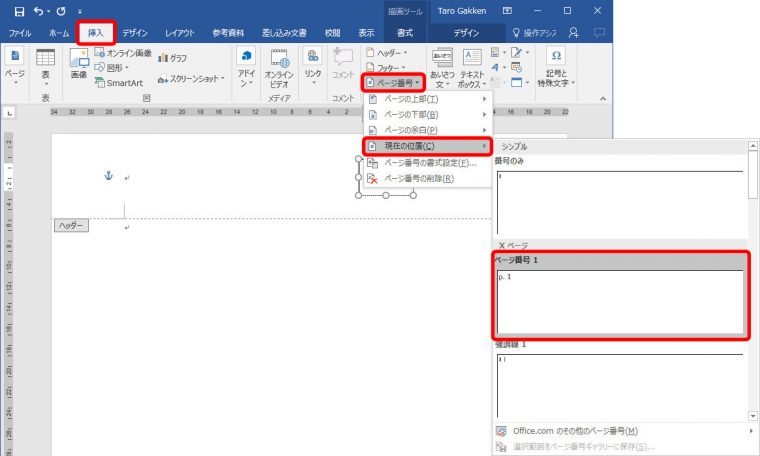Insert a table with the 表 button
Image resolution: width=760 pixels, height=456 pixels.
[46, 67]
